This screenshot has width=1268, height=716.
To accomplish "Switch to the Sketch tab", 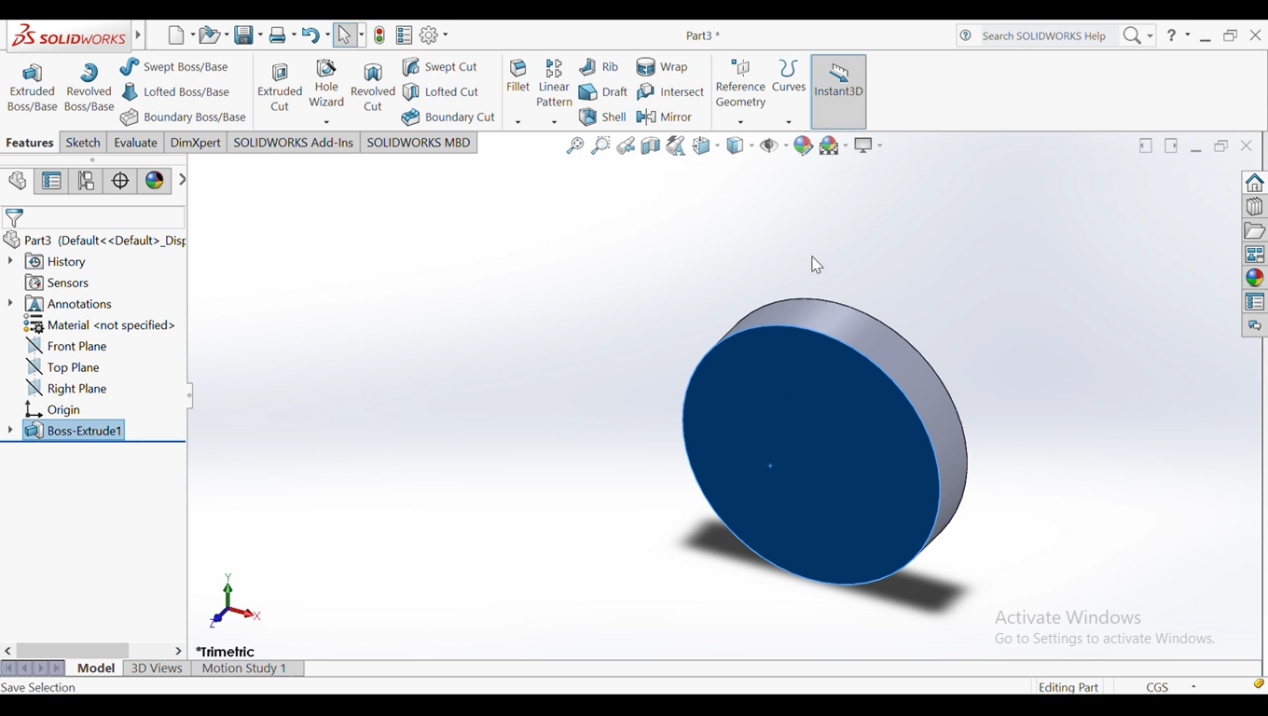I will pos(83,143).
